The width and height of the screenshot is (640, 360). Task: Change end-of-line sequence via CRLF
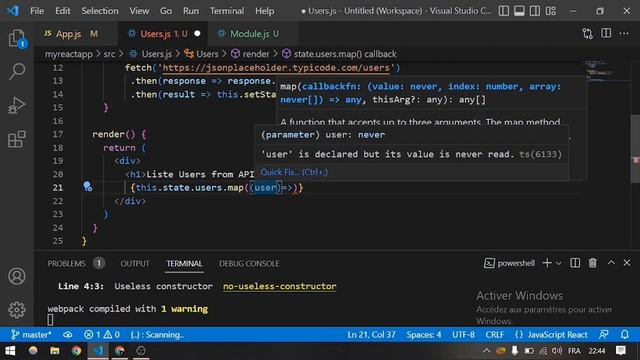495,335
